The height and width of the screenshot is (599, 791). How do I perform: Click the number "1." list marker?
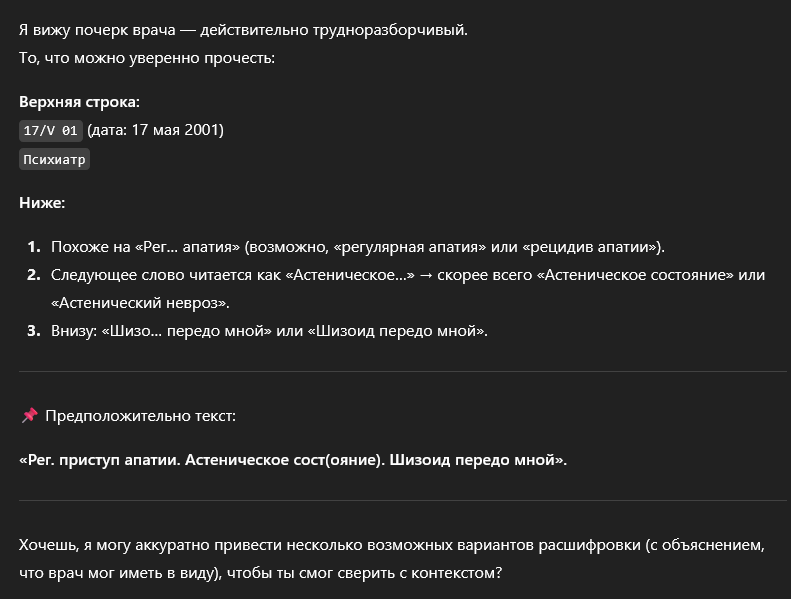[x=34, y=247]
